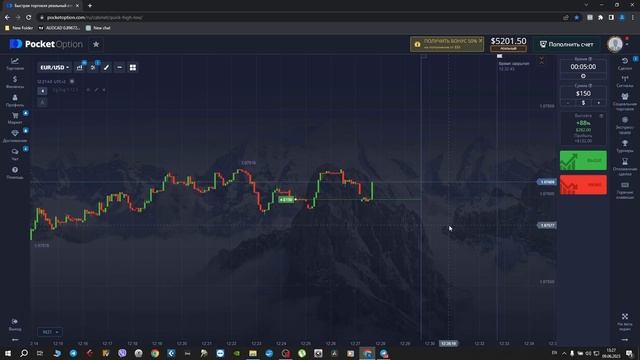Open Windows Start menu
The width and height of the screenshot is (640, 360).
tap(8, 353)
